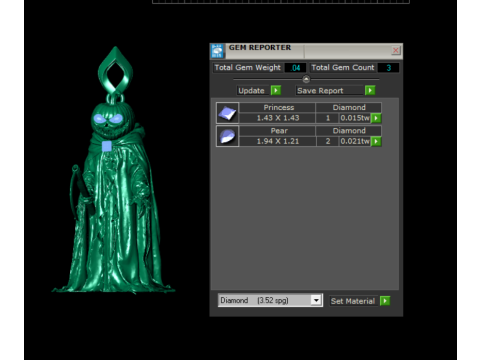Click the Total Gem Count value 3
This screenshot has height=360, width=480.
point(389,68)
